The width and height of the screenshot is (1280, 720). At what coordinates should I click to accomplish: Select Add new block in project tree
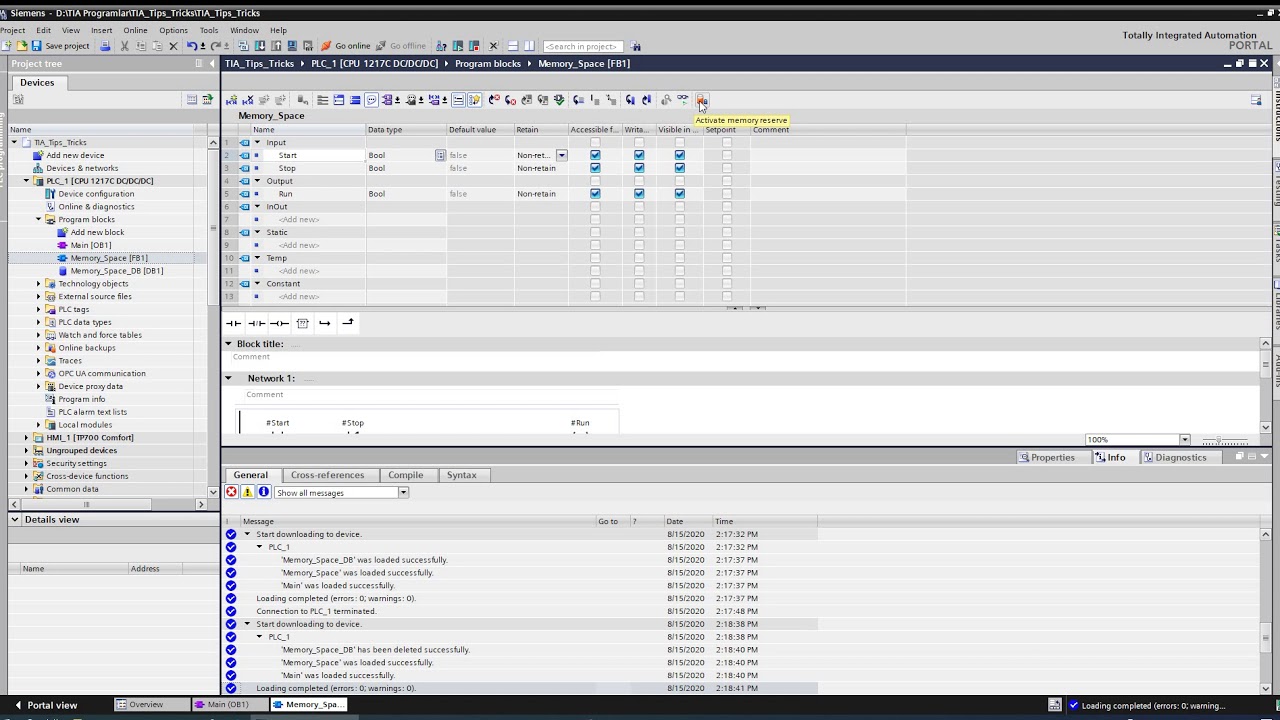click(x=97, y=232)
